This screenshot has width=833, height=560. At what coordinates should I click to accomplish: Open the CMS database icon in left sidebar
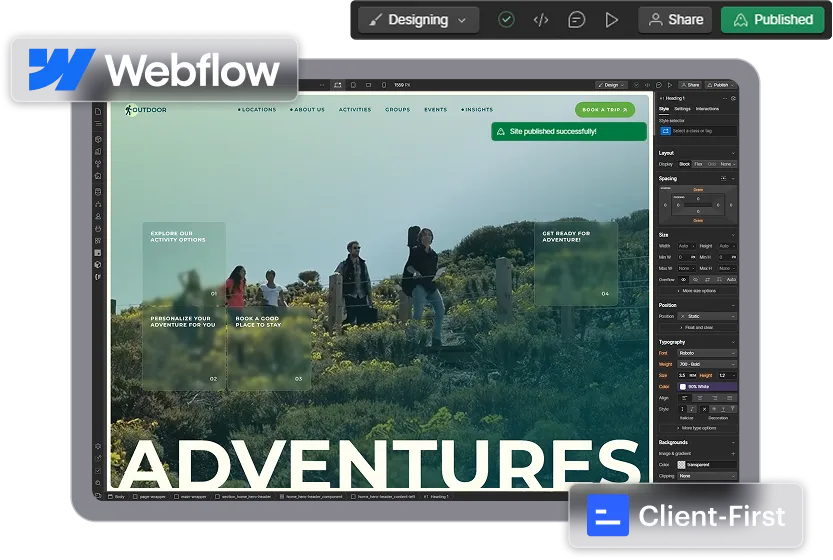pyautogui.click(x=98, y=192)
